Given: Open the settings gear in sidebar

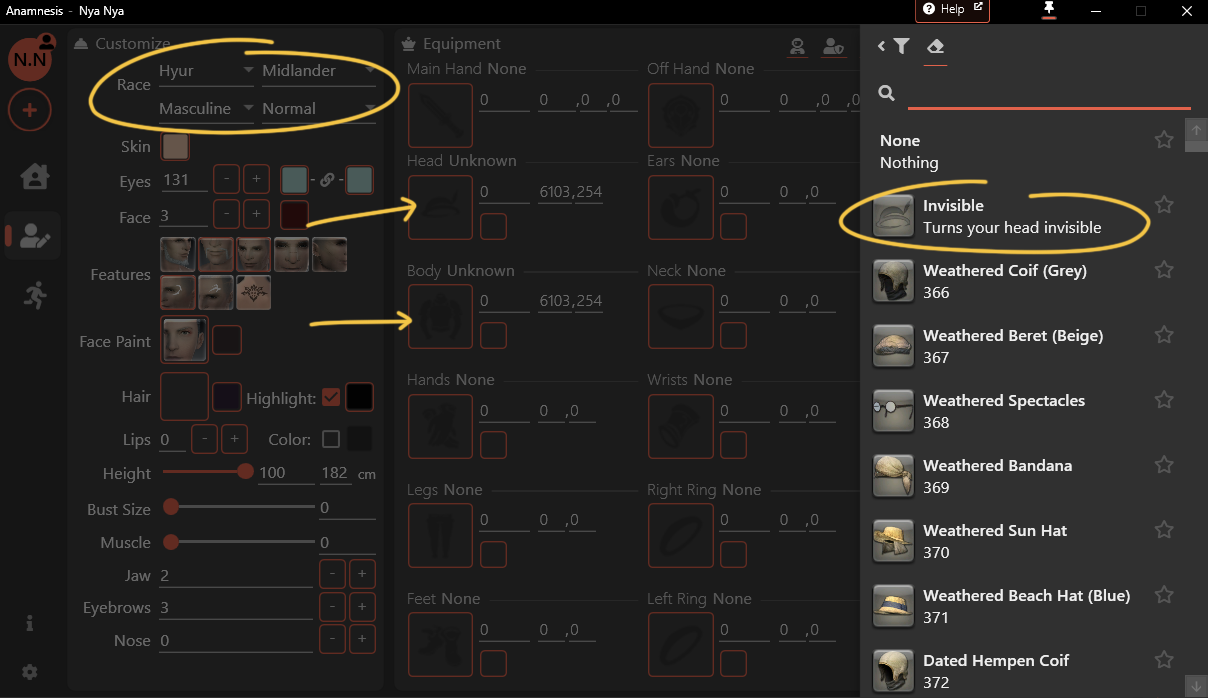Looking at the screenshot, I should click(30, 672).
